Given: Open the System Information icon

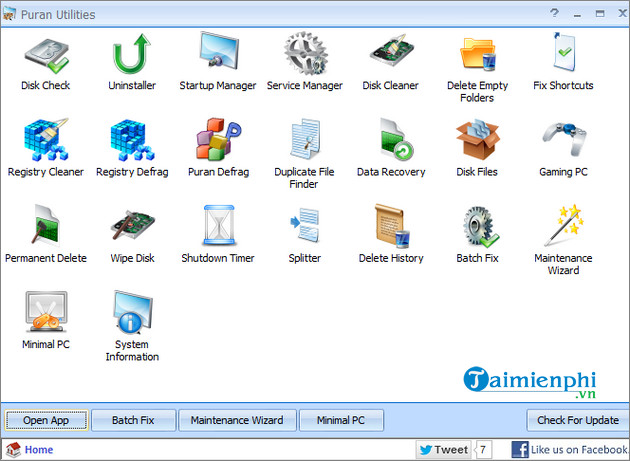Looking at the screenshot, I should [x=132, y=312].
